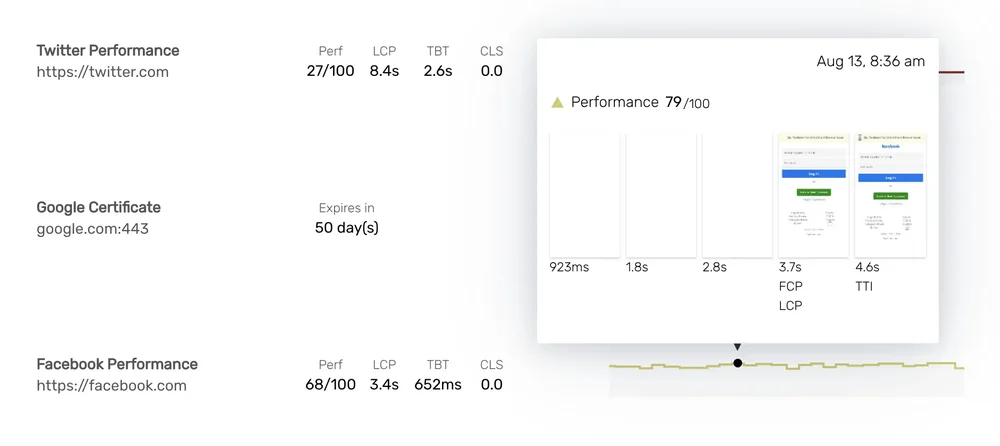Open the Google Certificate monitor

98,207
